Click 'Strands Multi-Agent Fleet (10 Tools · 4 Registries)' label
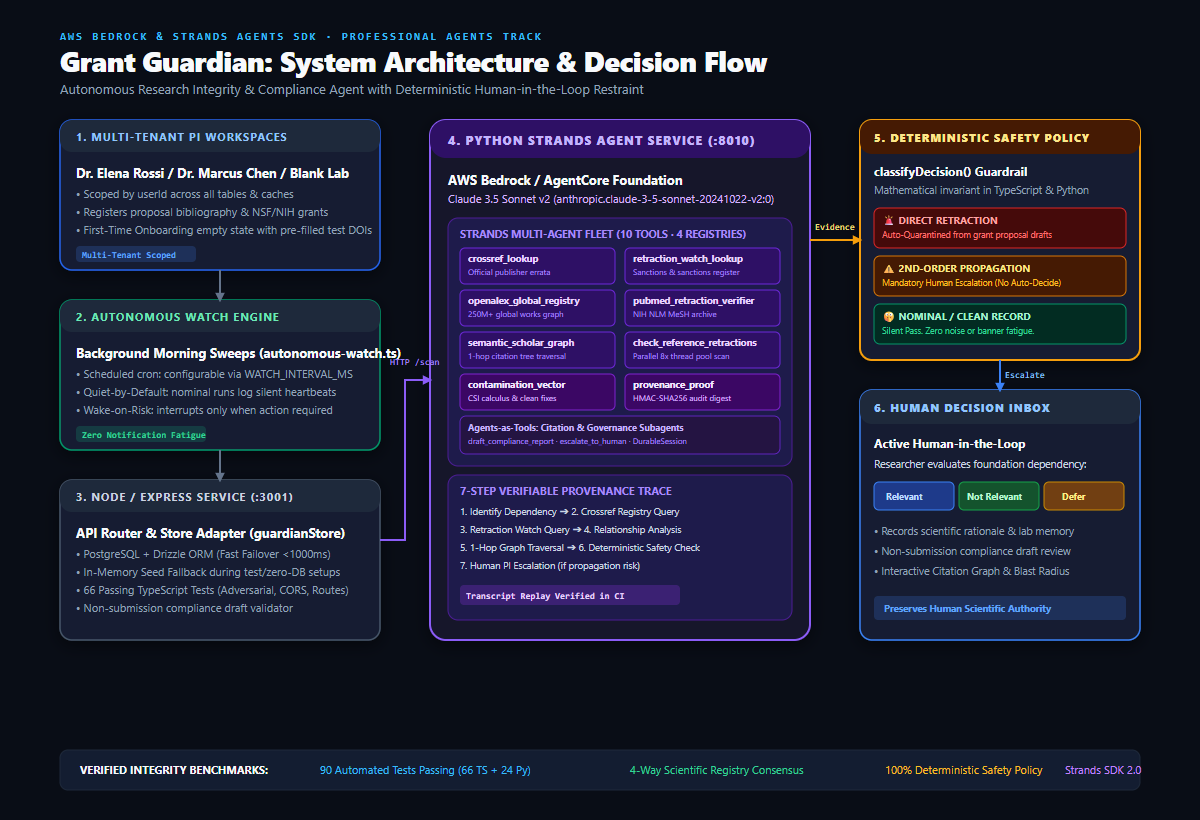 [602, 234]
